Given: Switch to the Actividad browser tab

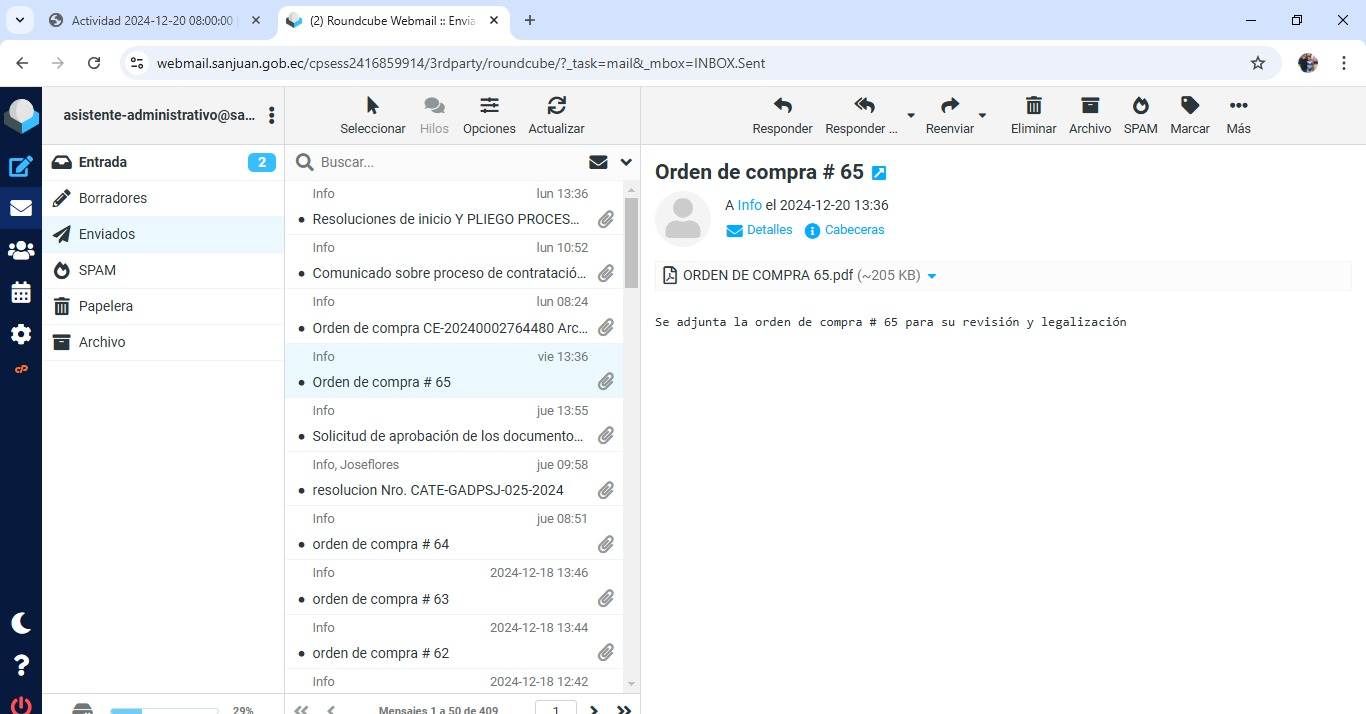Looking at the screenshot, I should (x=152, y=20).
